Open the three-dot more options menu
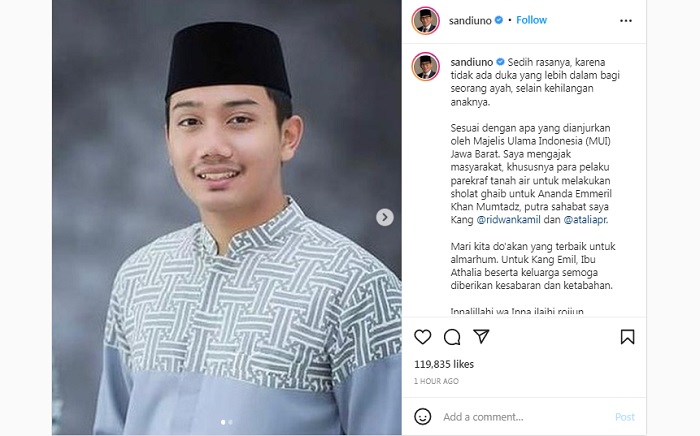700x436 pixels. tap(626, 21)
